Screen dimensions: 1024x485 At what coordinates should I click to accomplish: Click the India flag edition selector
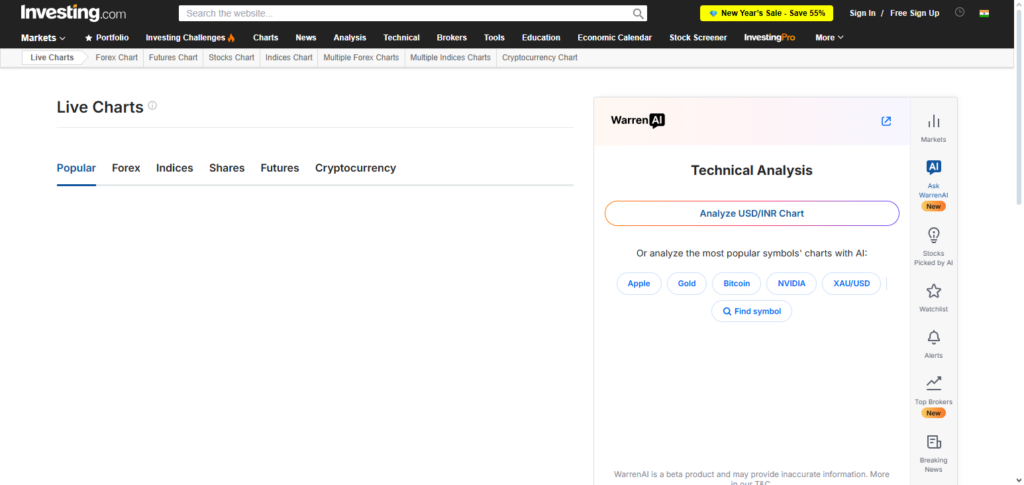coord(984,13)
